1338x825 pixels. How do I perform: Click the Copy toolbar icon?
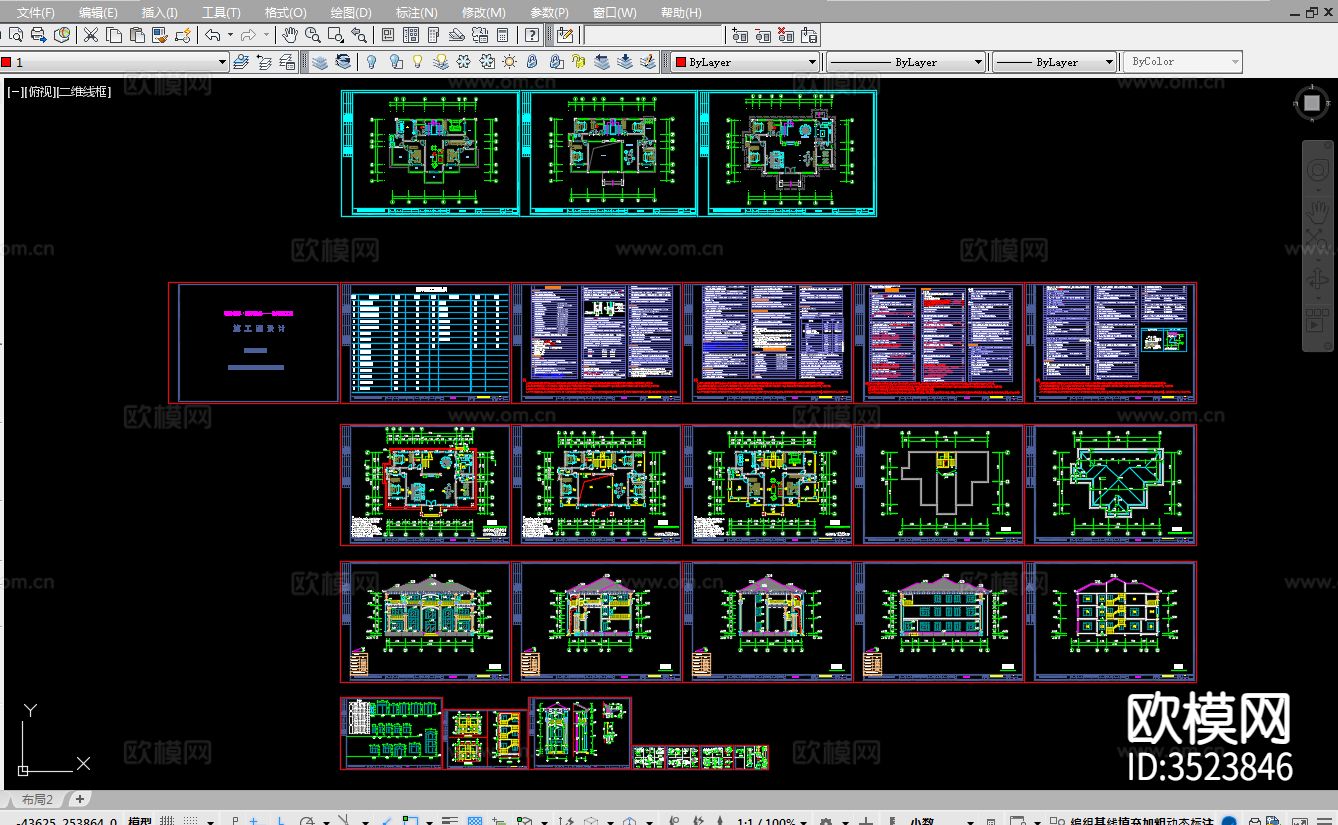[113, 35]
